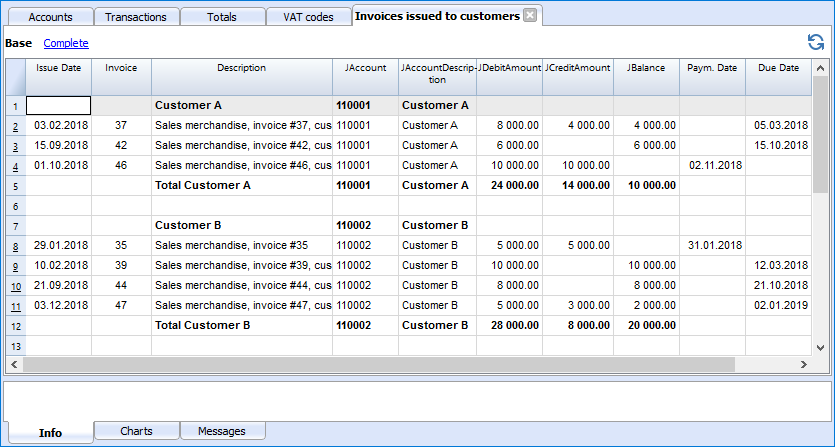Select the Base view

tap(19, 43)
